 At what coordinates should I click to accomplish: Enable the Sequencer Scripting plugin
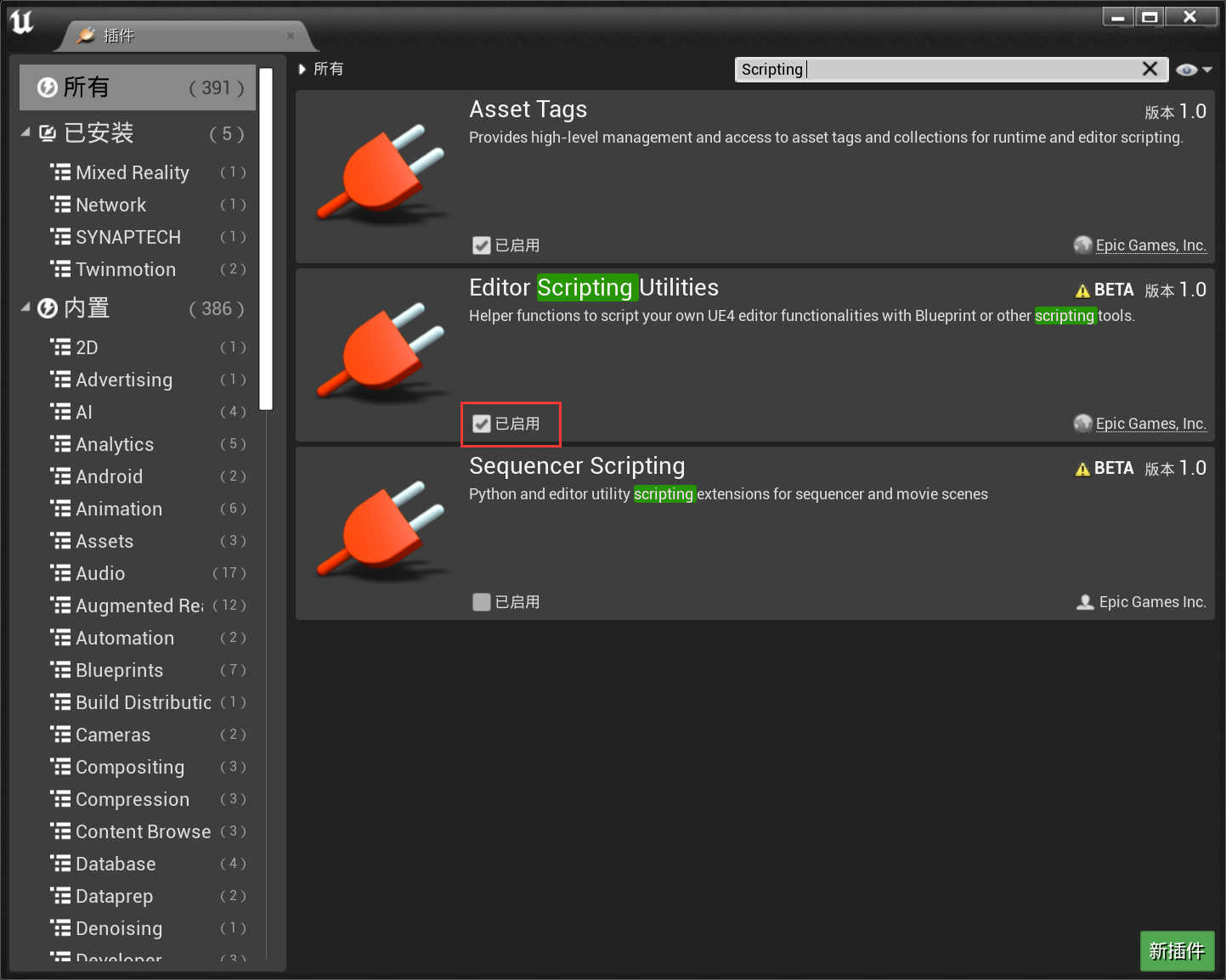coord(482,601)
